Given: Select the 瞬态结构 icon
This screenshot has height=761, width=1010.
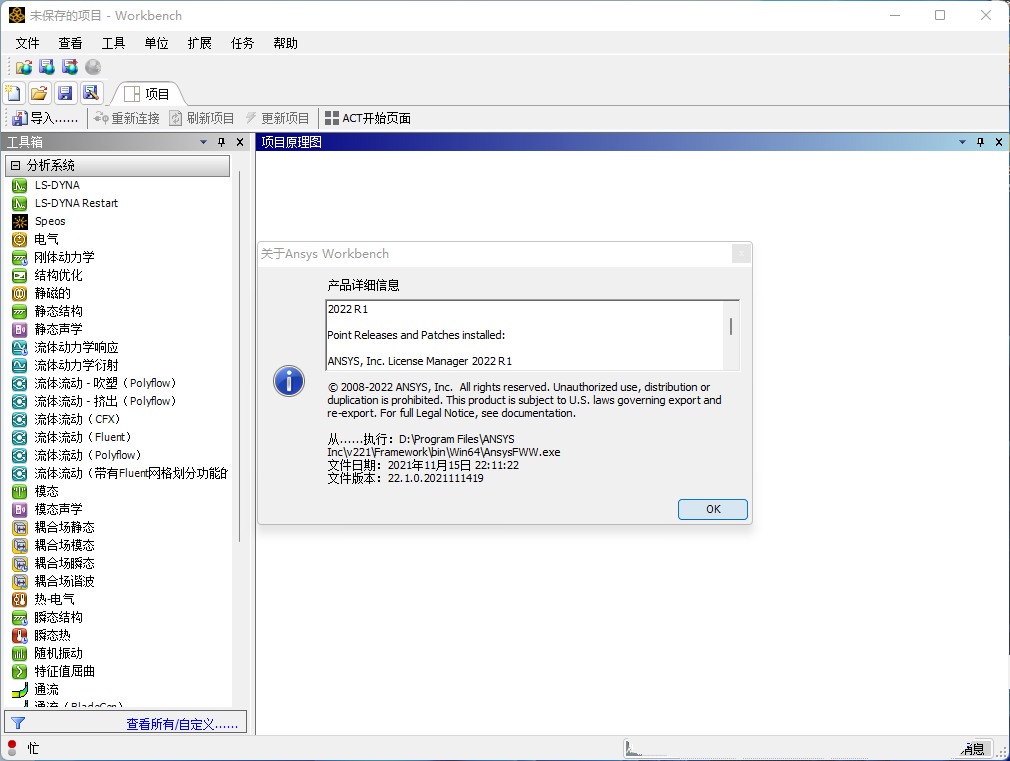Looking at the screenshot, I should (x=19, y=618).
